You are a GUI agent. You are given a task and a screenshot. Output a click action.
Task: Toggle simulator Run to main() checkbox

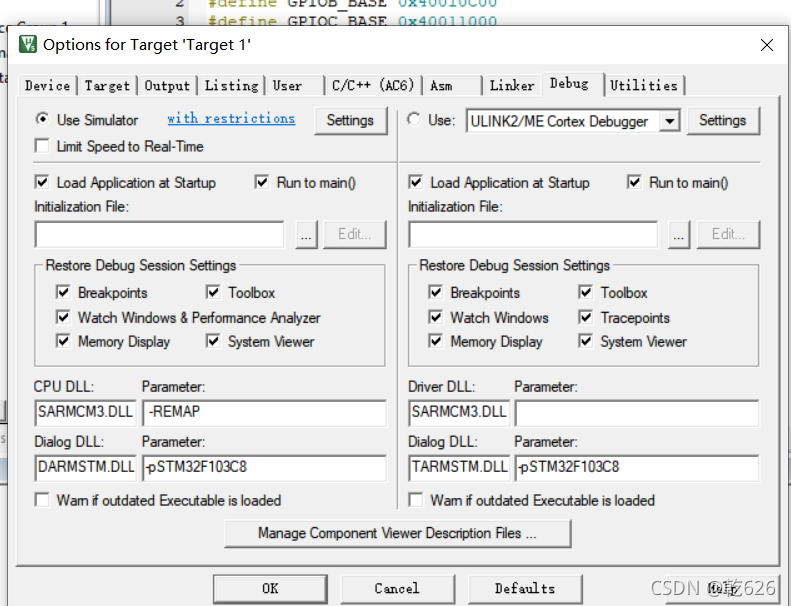(262, 182)
